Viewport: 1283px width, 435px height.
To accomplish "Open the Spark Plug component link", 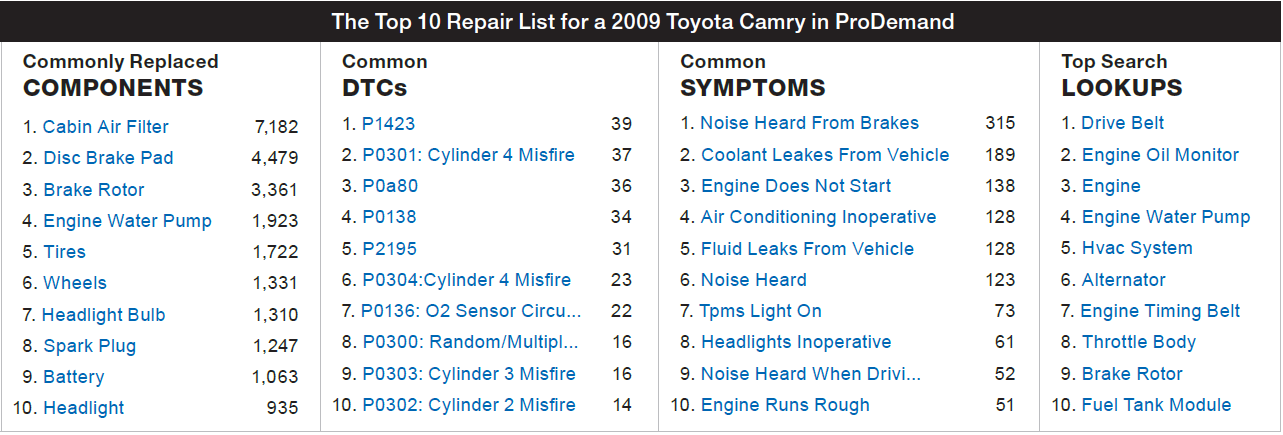I will (90, 346).
